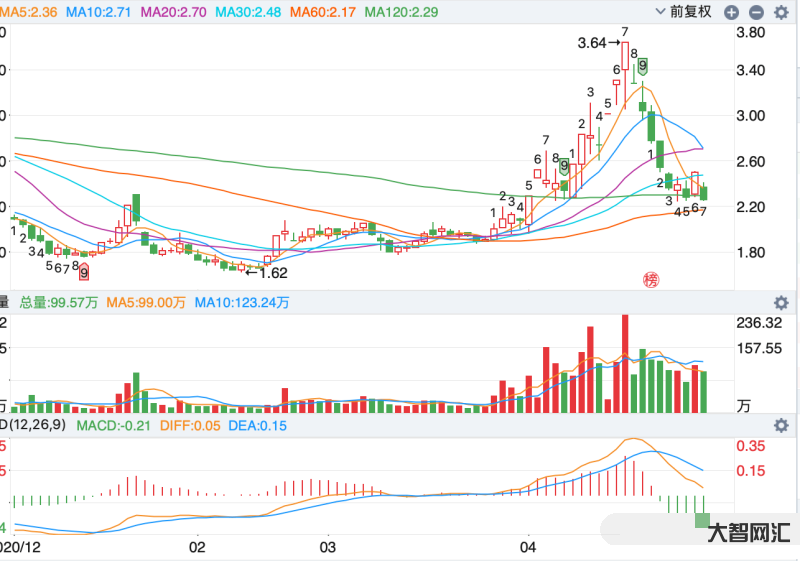The image size is (800, 561).
Task: Click the green 9 marker near the peak
Action: pyautogui.click(x=643, y=66)
